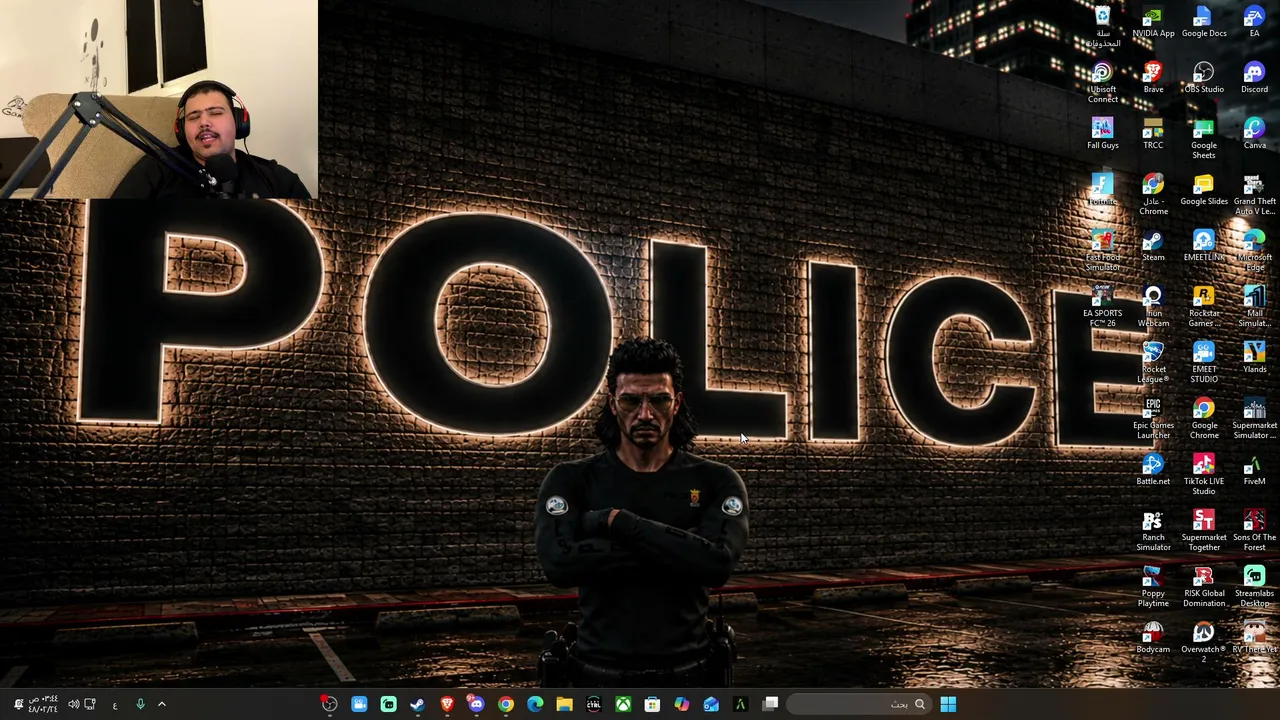The width and height of the screenshot is (1280, 720).
Task: Select the Fortnite desktop shortcut
Action: coord(1102,191)
